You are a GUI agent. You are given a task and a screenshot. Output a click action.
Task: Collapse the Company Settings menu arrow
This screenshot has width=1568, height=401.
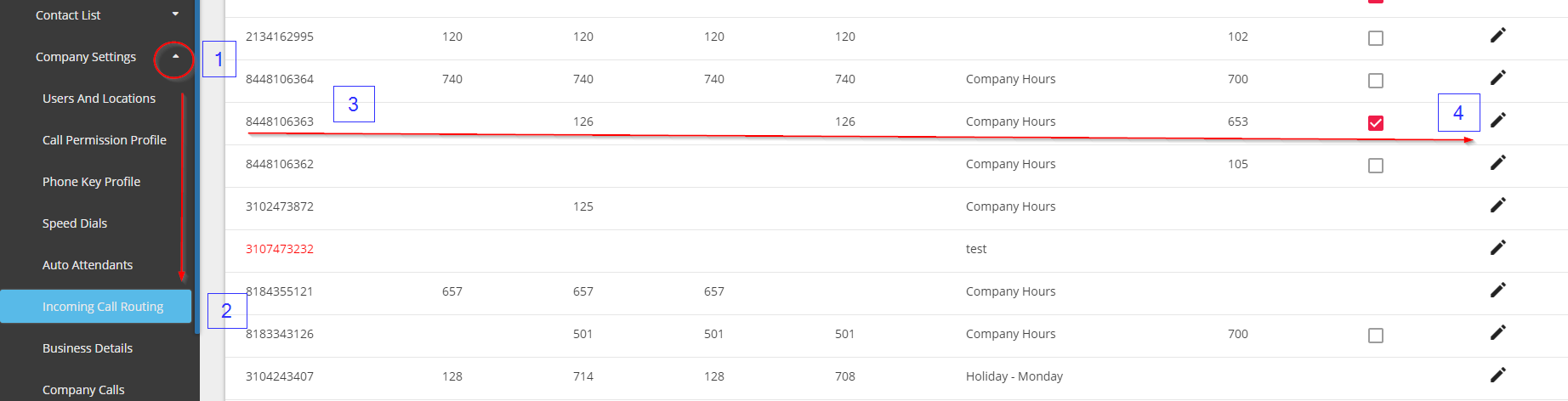pos(175,57)
